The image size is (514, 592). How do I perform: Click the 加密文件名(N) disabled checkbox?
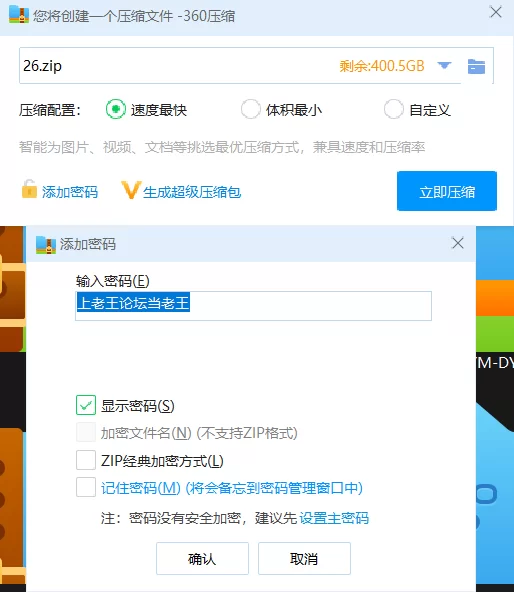[86, 432]
